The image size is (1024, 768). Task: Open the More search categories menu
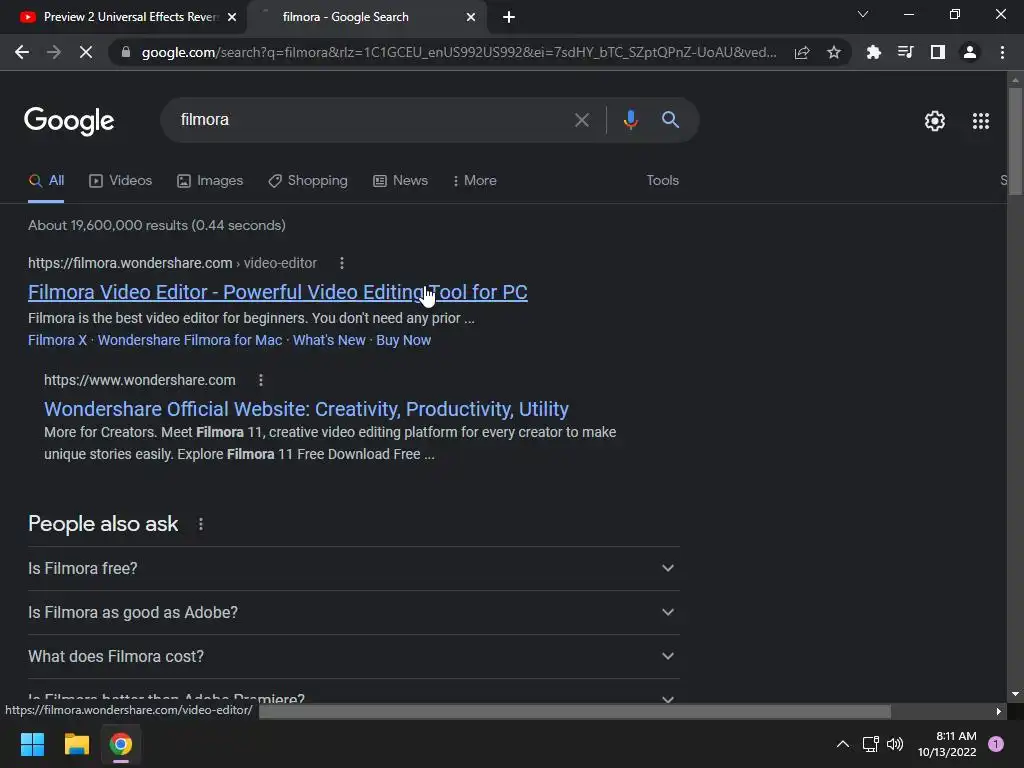(x=475, y=181)
